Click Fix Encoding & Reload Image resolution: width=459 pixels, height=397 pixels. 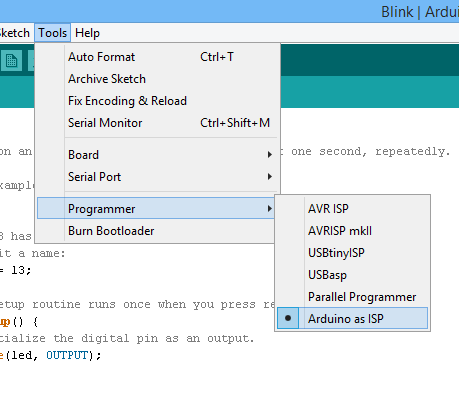[158, 101]
